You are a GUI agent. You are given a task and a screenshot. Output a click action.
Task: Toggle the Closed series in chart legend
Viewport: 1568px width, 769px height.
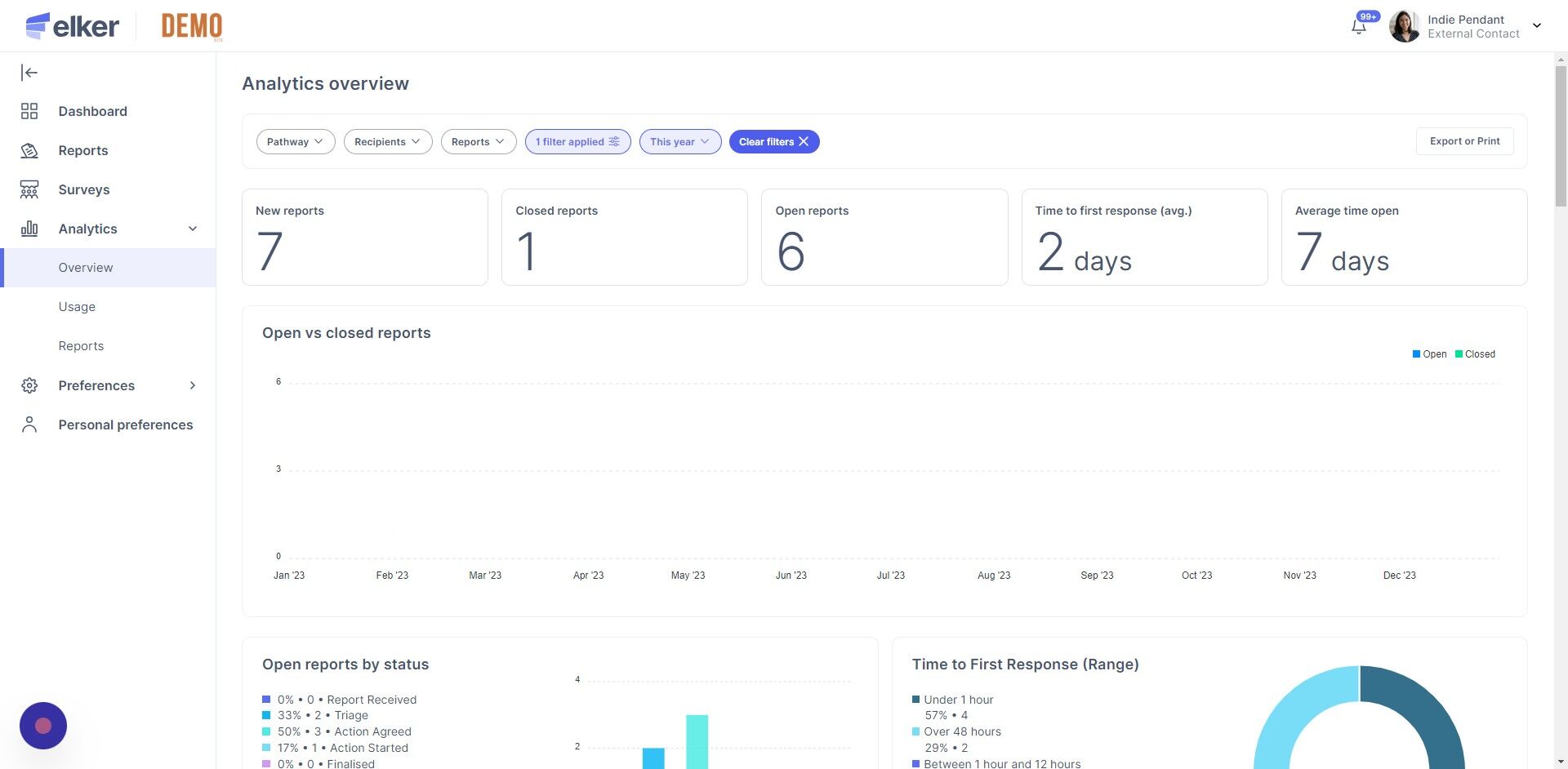[1475, 354]
